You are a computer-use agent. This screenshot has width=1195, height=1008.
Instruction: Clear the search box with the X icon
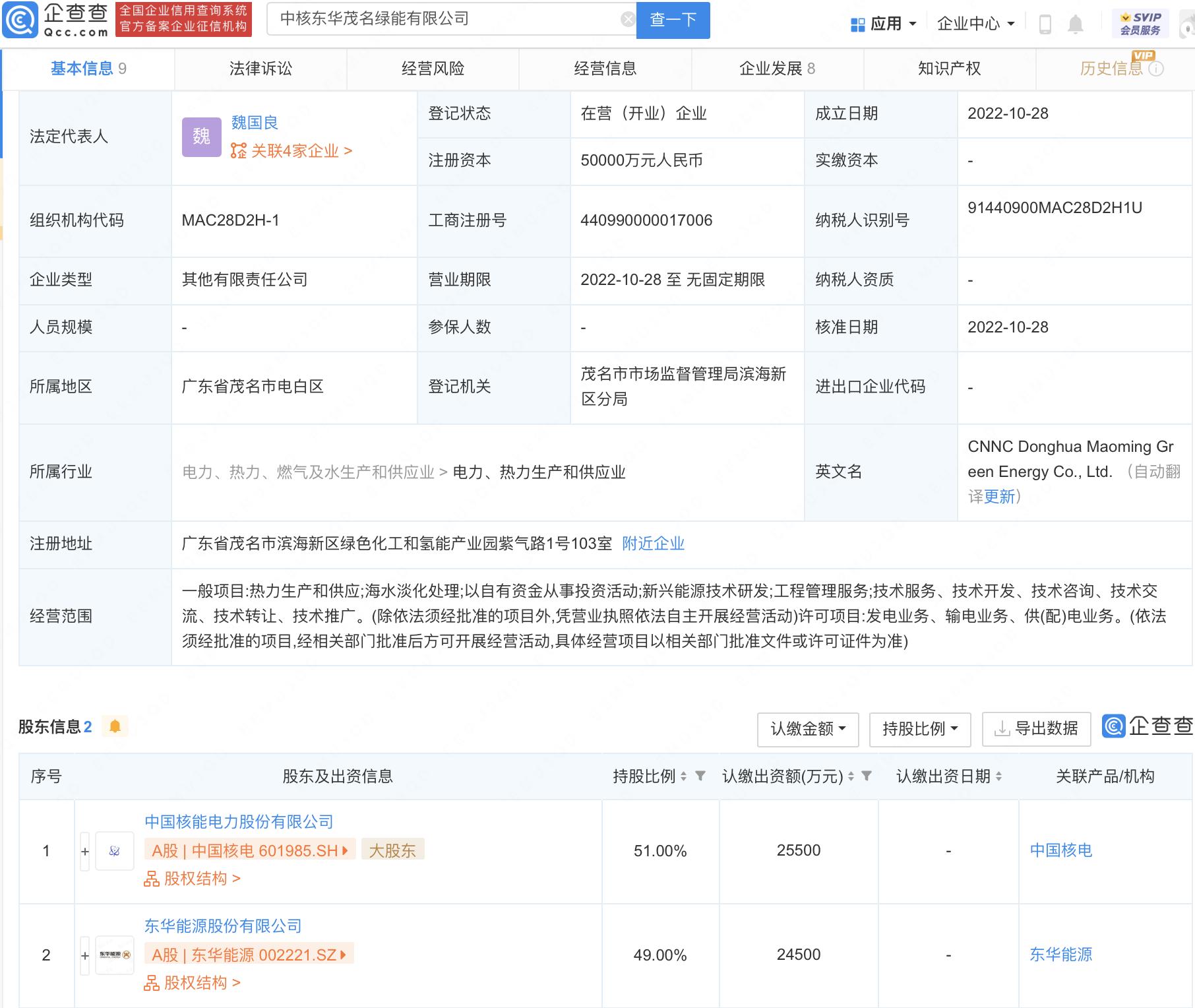coord(628,19)
